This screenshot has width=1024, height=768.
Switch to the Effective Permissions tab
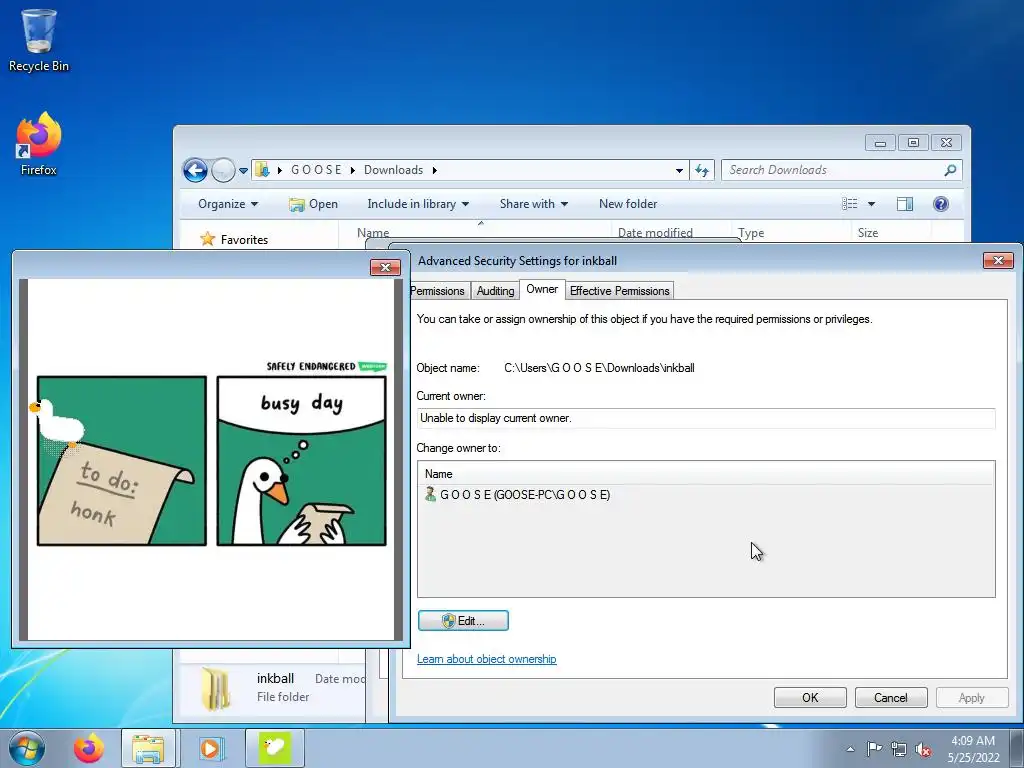point(619,291)
